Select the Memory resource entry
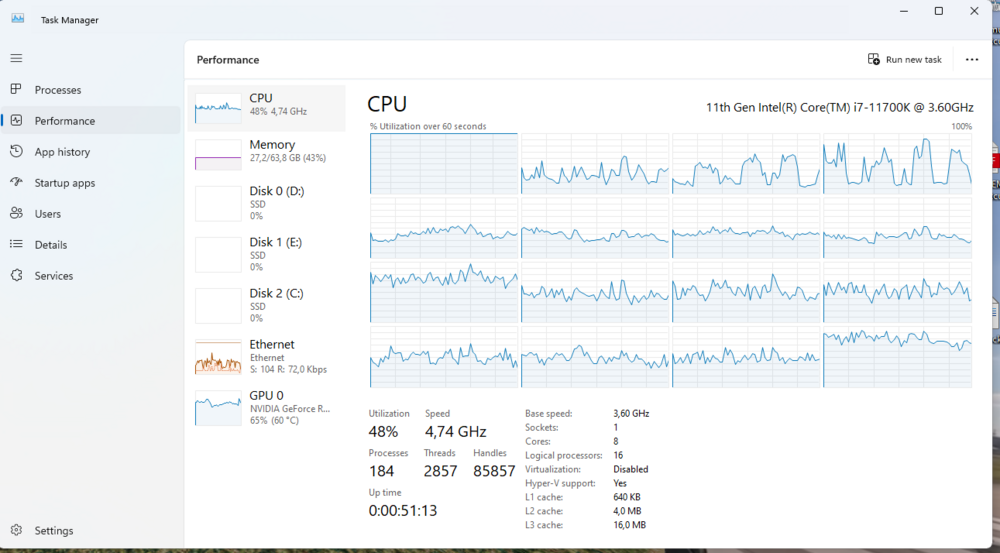The height and width of the screenshot is (553, 1000). pos(267,155)
